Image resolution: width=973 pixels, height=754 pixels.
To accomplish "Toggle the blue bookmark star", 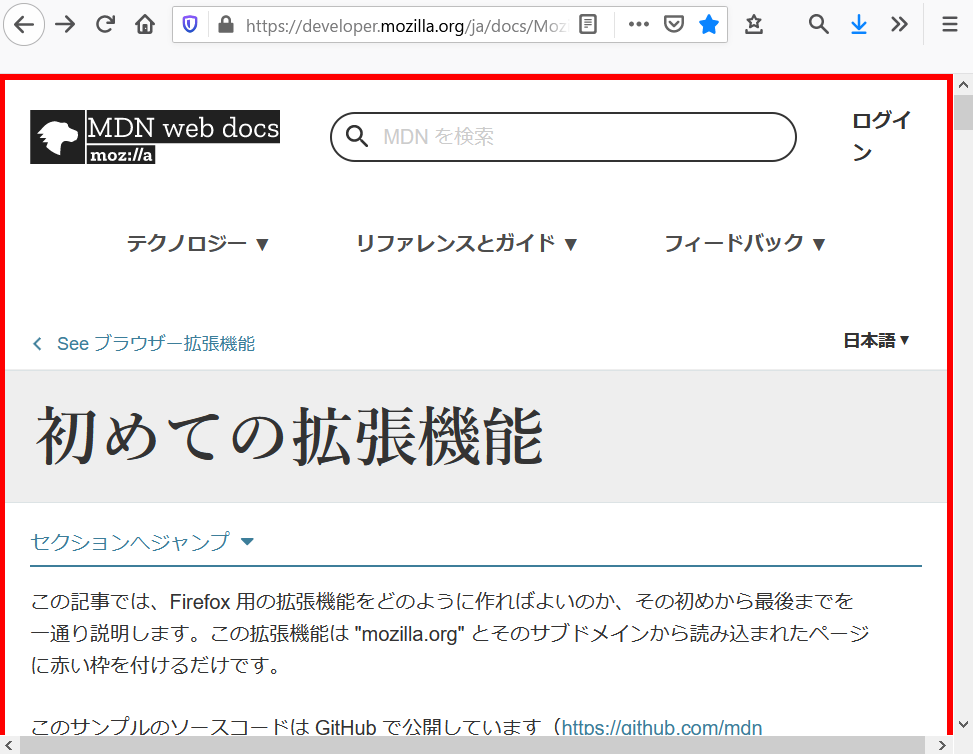I will point(709,25).
